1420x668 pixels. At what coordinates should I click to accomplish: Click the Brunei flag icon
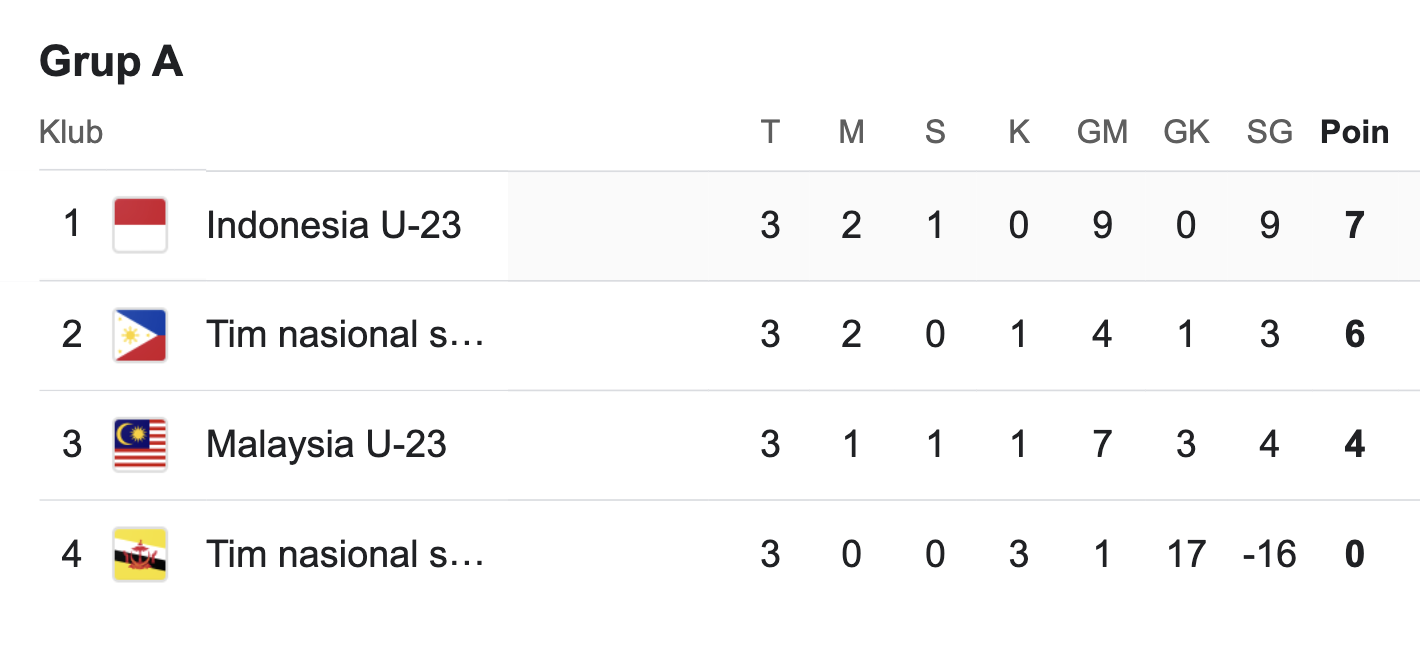pos(140,555)
